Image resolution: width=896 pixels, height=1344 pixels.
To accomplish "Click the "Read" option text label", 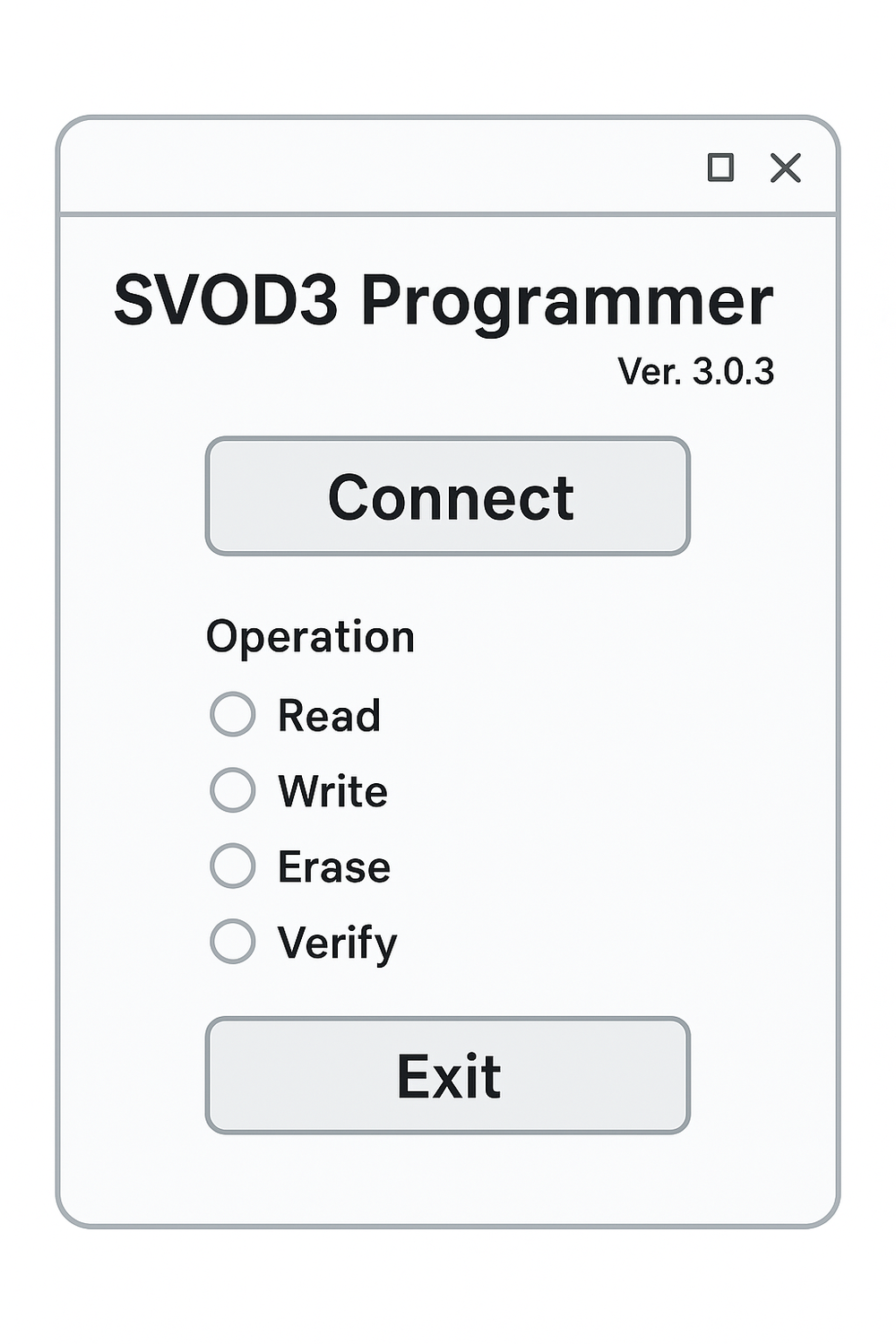I will (329, 716).
